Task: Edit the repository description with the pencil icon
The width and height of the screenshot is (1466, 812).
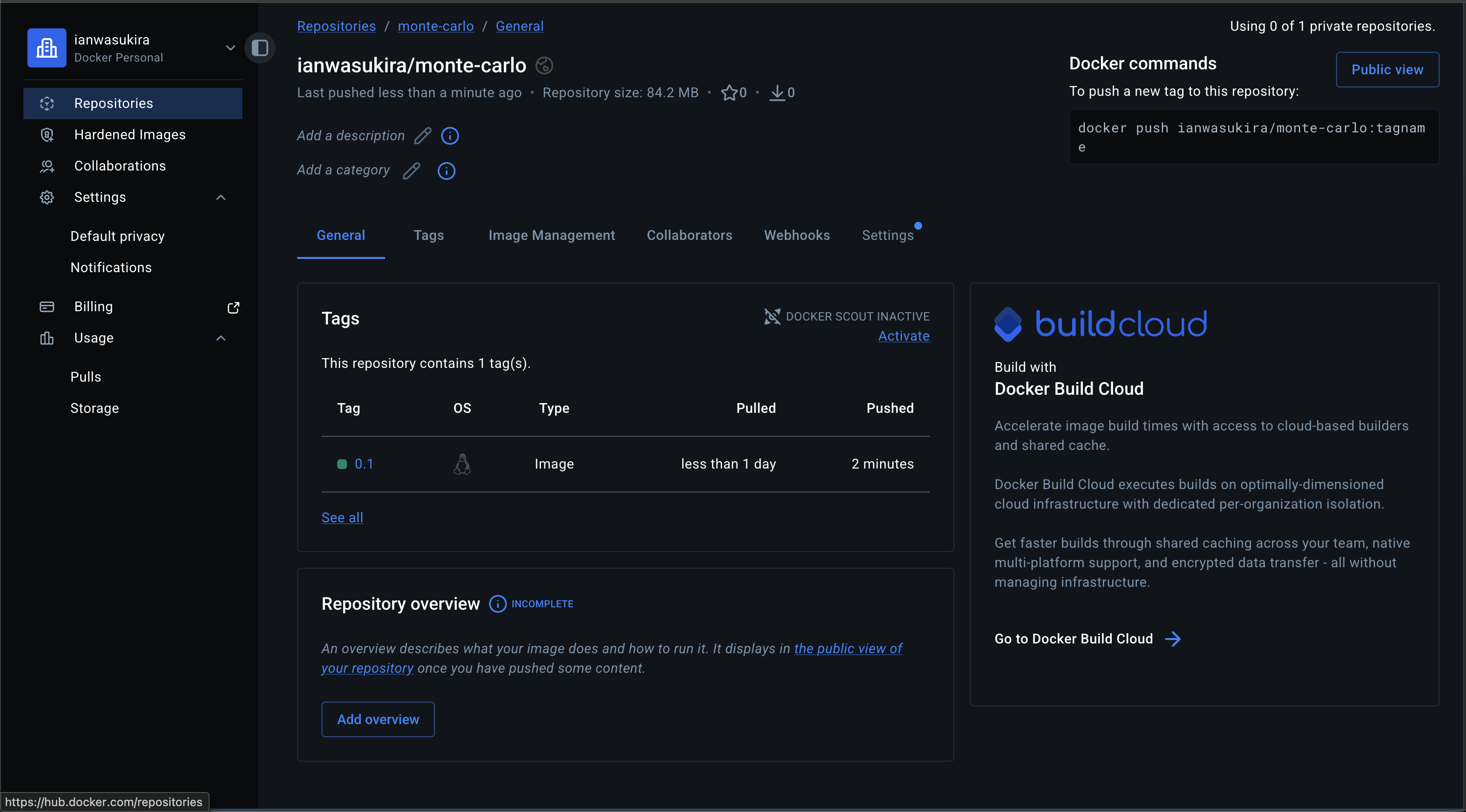Action: pyautogui.click(x=422, y=135)
